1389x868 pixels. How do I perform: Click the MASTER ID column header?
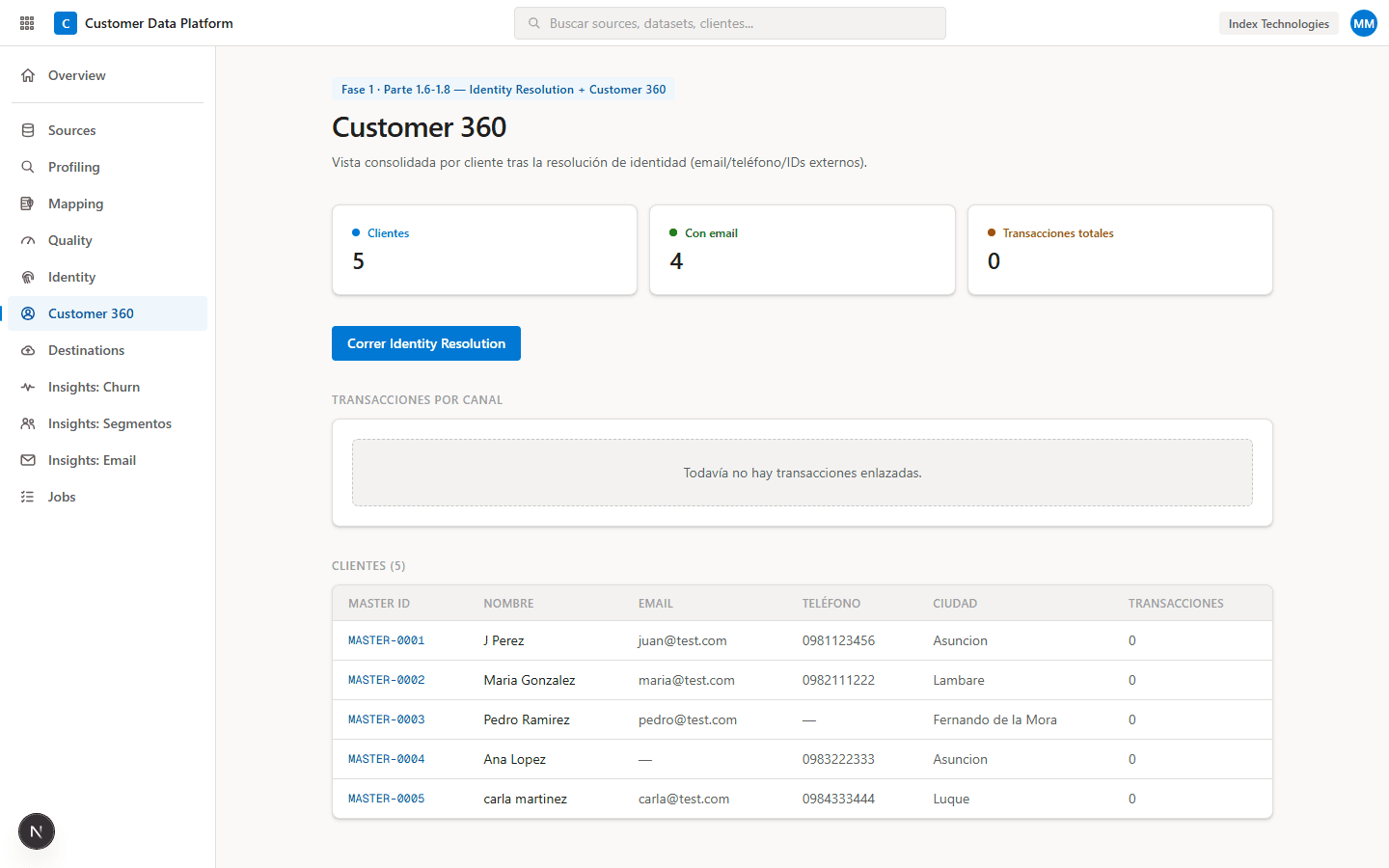(379, 604)
